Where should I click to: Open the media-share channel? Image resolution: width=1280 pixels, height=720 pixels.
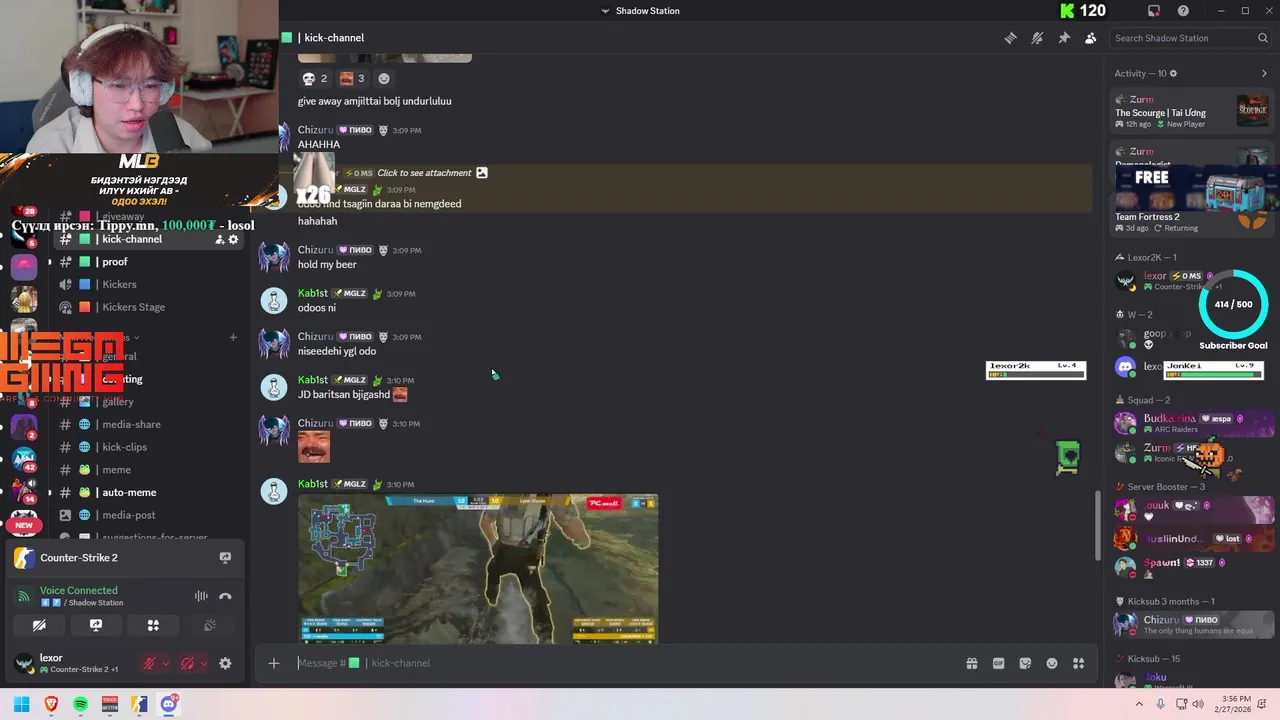147,424
